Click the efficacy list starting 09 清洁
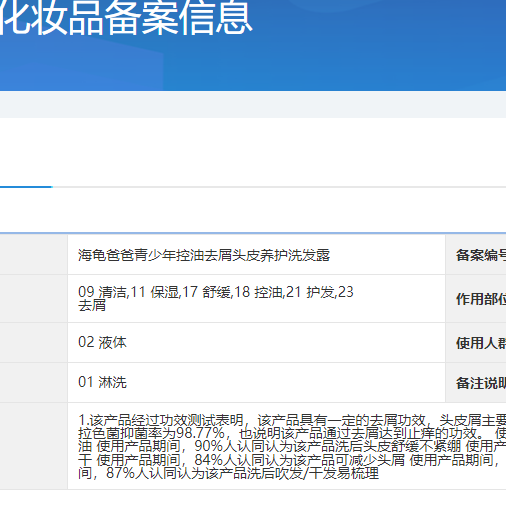 point(216,298)
